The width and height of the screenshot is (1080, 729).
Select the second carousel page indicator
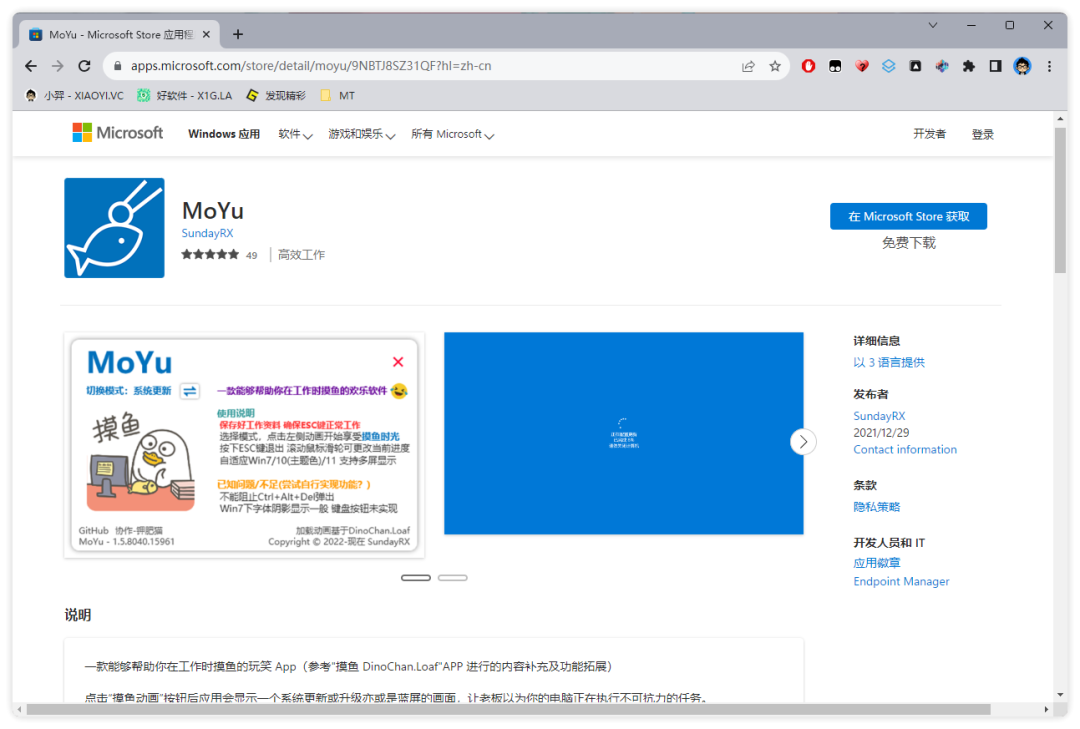click(x=453, y=577)
